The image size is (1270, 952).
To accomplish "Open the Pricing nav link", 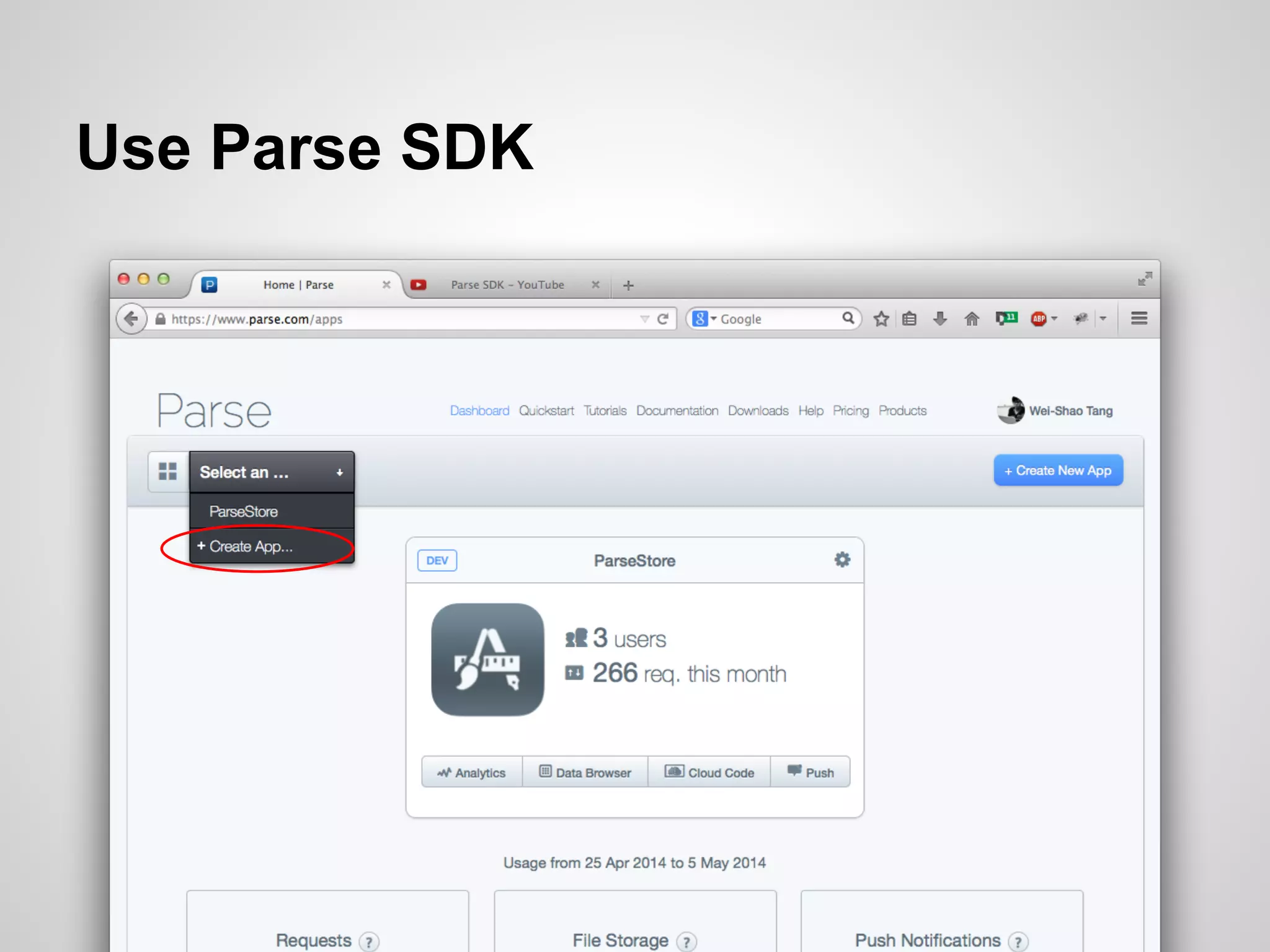I will (x=851, y=411).
